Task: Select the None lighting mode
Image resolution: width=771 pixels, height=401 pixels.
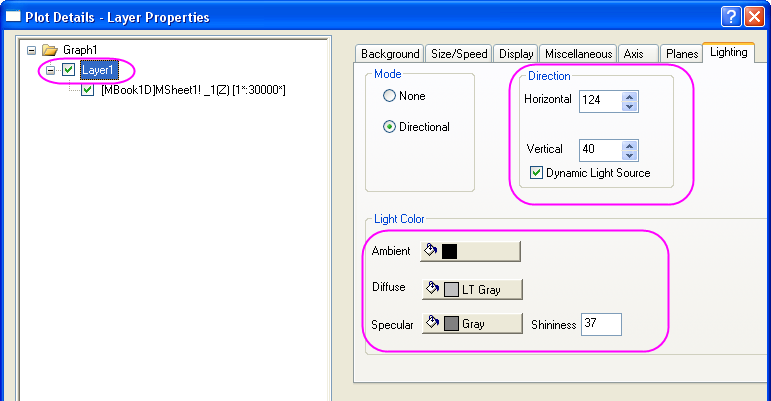Action: pos(390,97)
